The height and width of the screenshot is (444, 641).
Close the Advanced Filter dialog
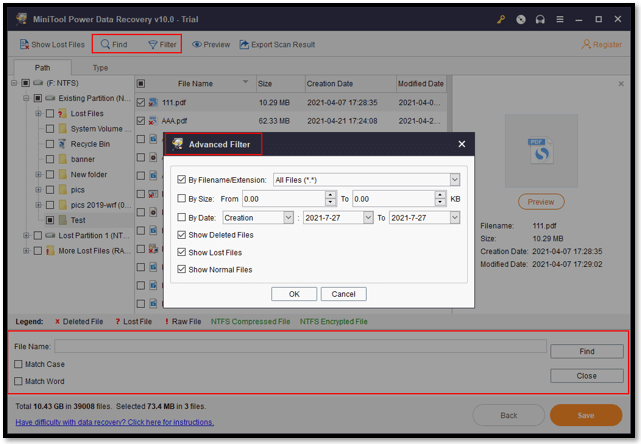pos(462,144)
